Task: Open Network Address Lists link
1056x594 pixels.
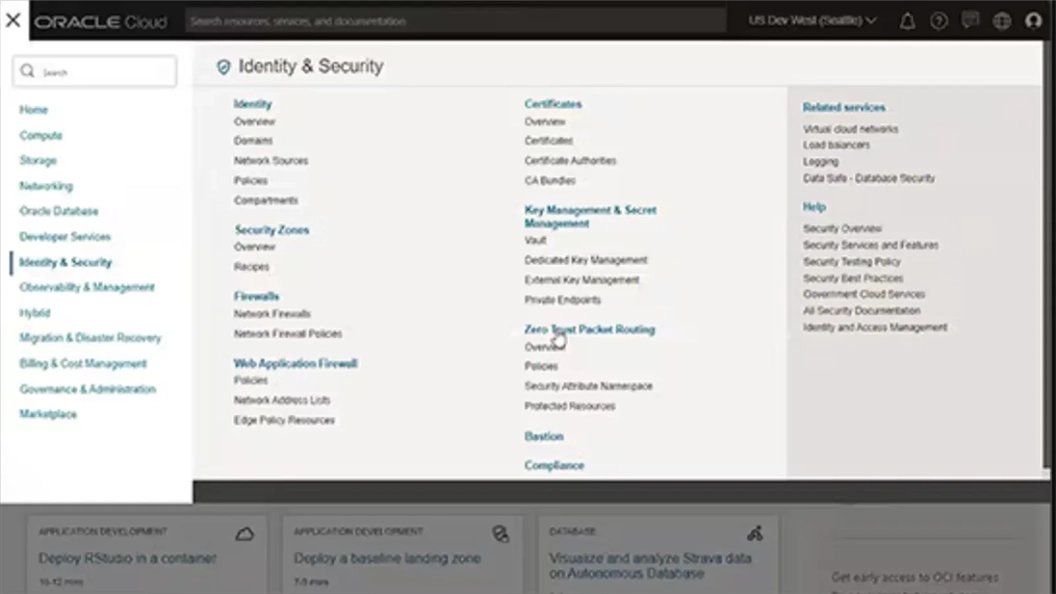Action: (x=282, y=400)
